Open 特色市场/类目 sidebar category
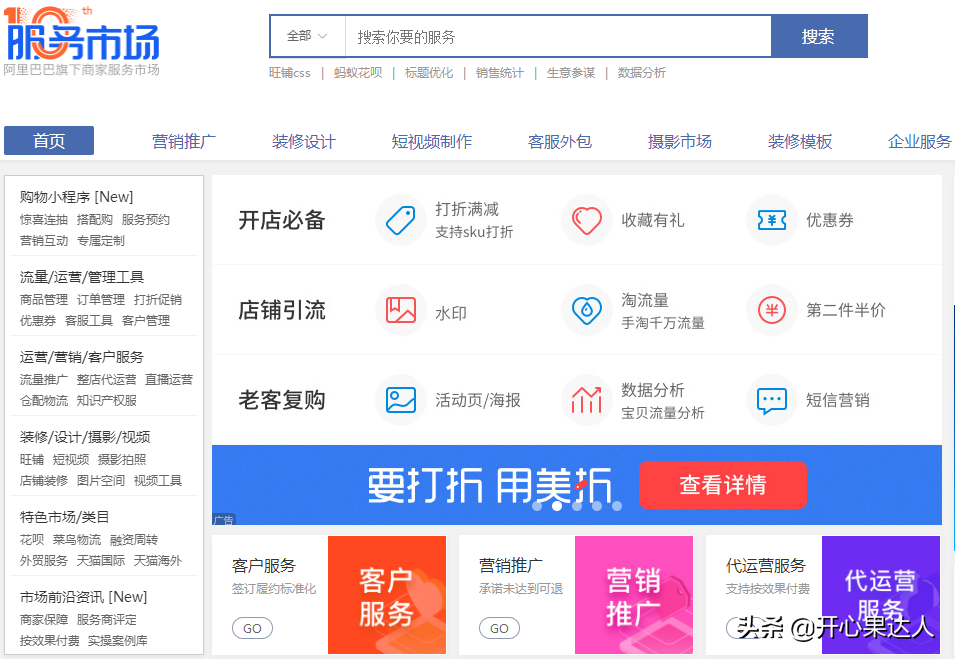955x659 pixels. (64, 517)
